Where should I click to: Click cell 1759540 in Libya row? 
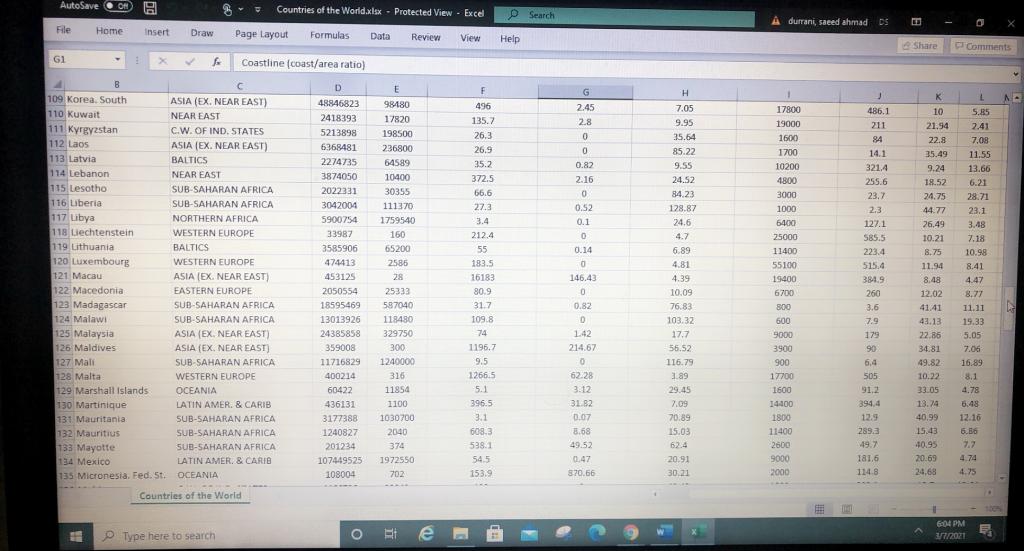click(x=396, y=220)
